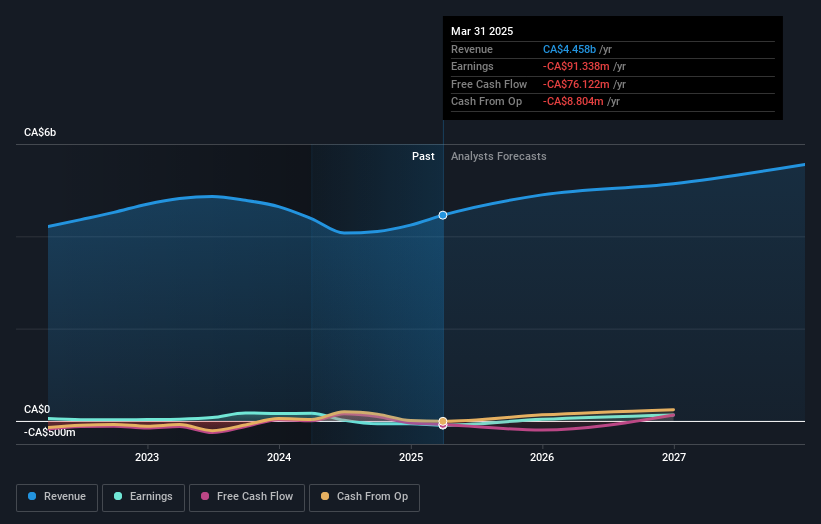Viewport: 821px width, 524px height.
Task: Click the CA$4.458b revenue value
Action: [569, 49]
